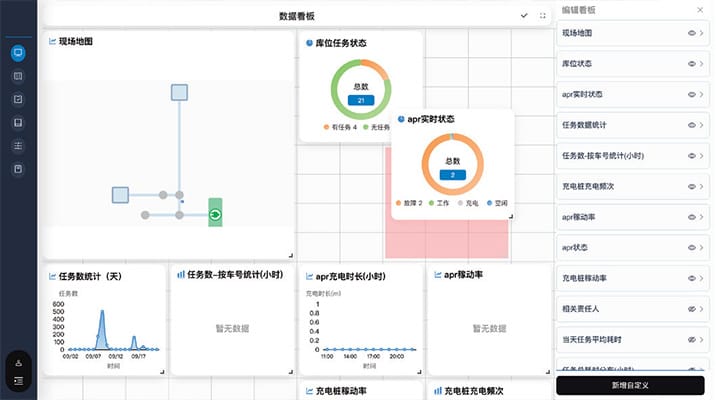Select apr状态 item in the edit panel

click(600, 247)
